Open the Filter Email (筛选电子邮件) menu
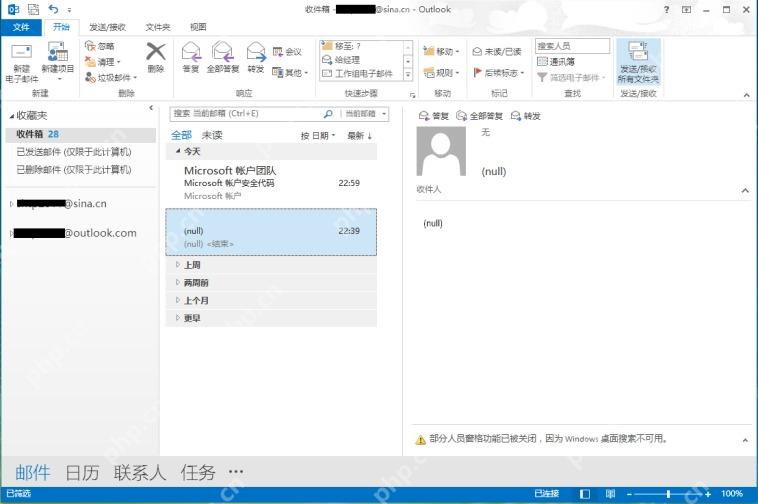Image resolution: width=758 pixels, height=504 pixels. [571, 77]
